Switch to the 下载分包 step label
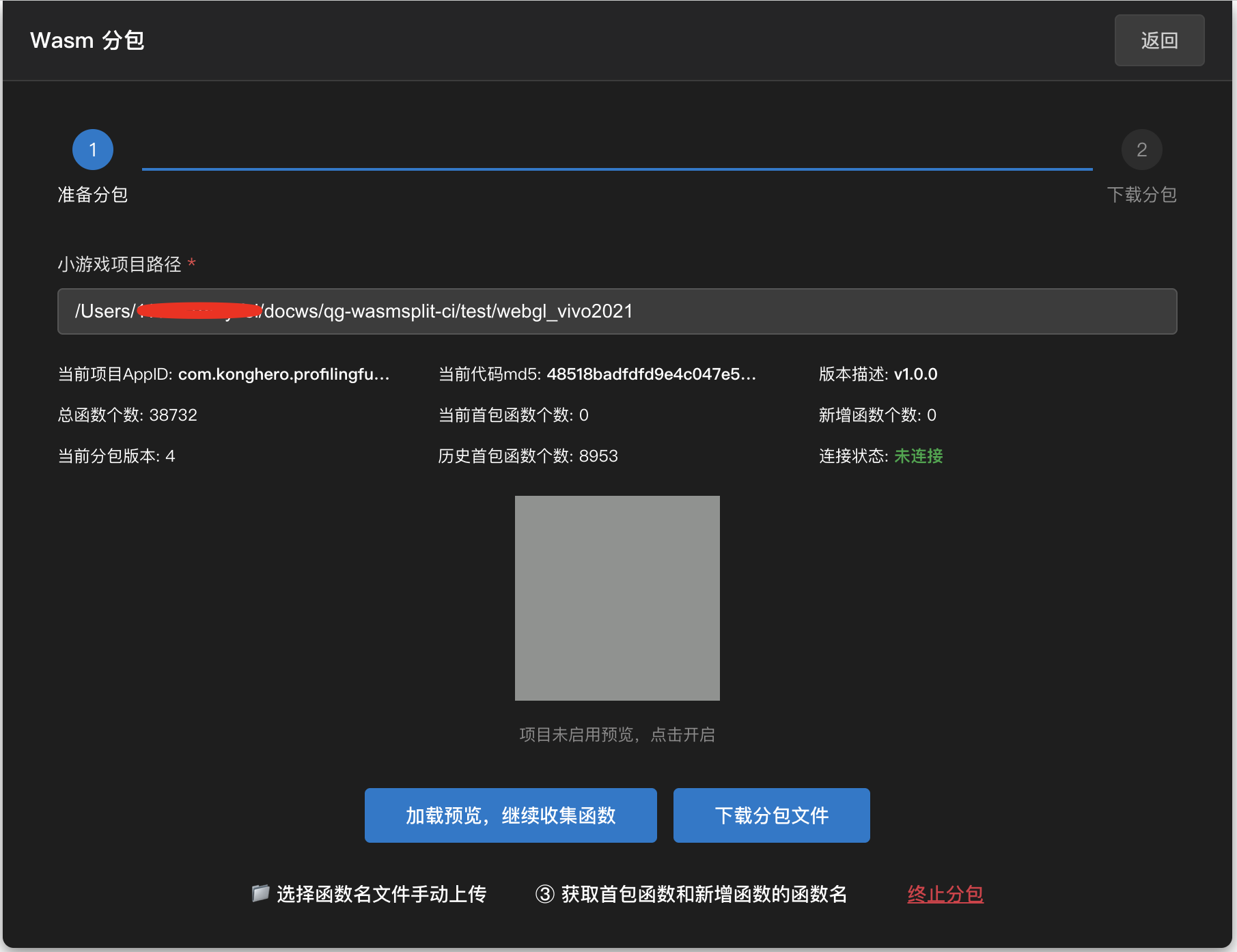 pos(1141,195)
